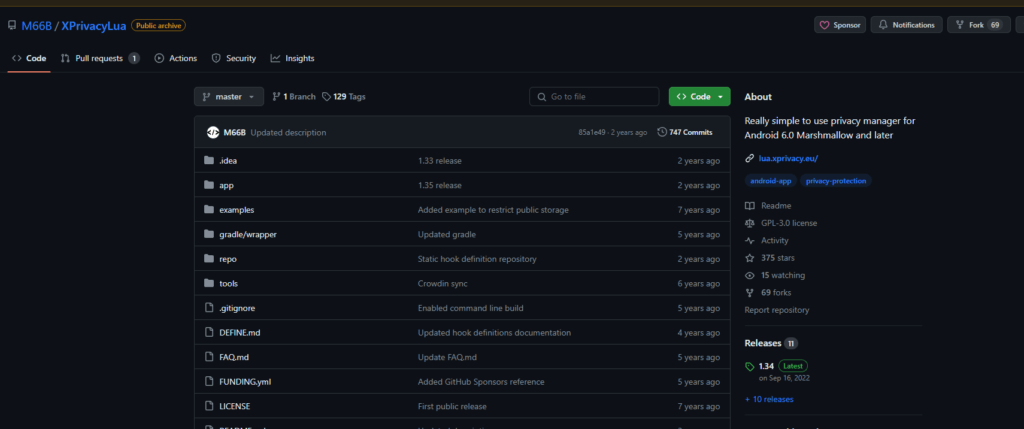
Task: Click folder icon beside gradle/wrapper
Action: tap(209, 234)
